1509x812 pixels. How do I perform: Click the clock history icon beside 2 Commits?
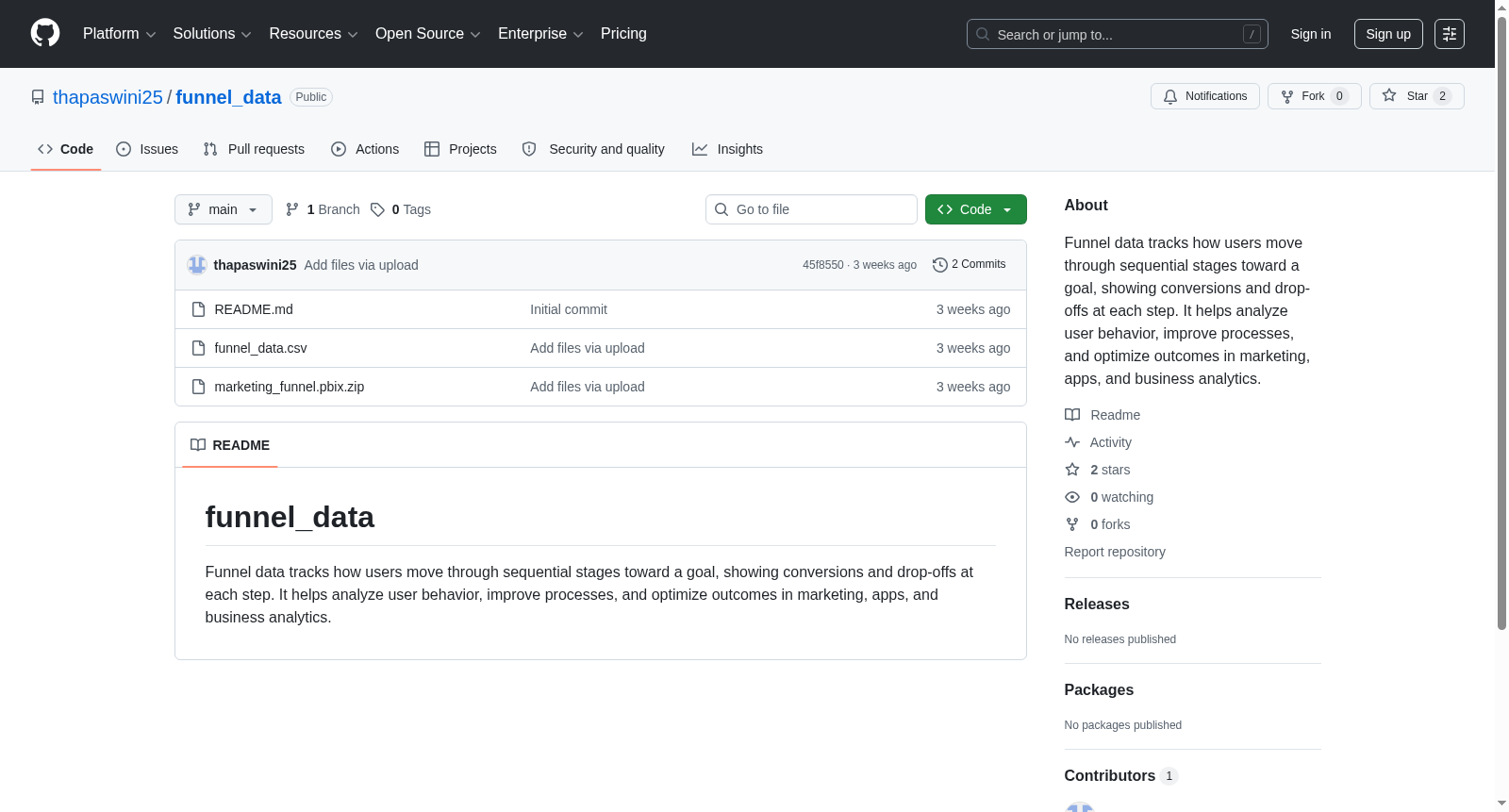point(939,265)
